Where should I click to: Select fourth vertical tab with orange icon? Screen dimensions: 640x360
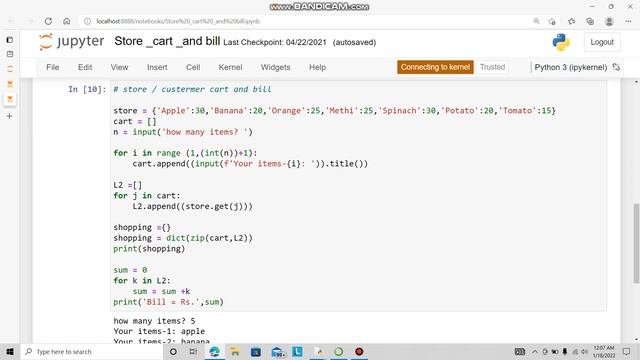[10, 84]
